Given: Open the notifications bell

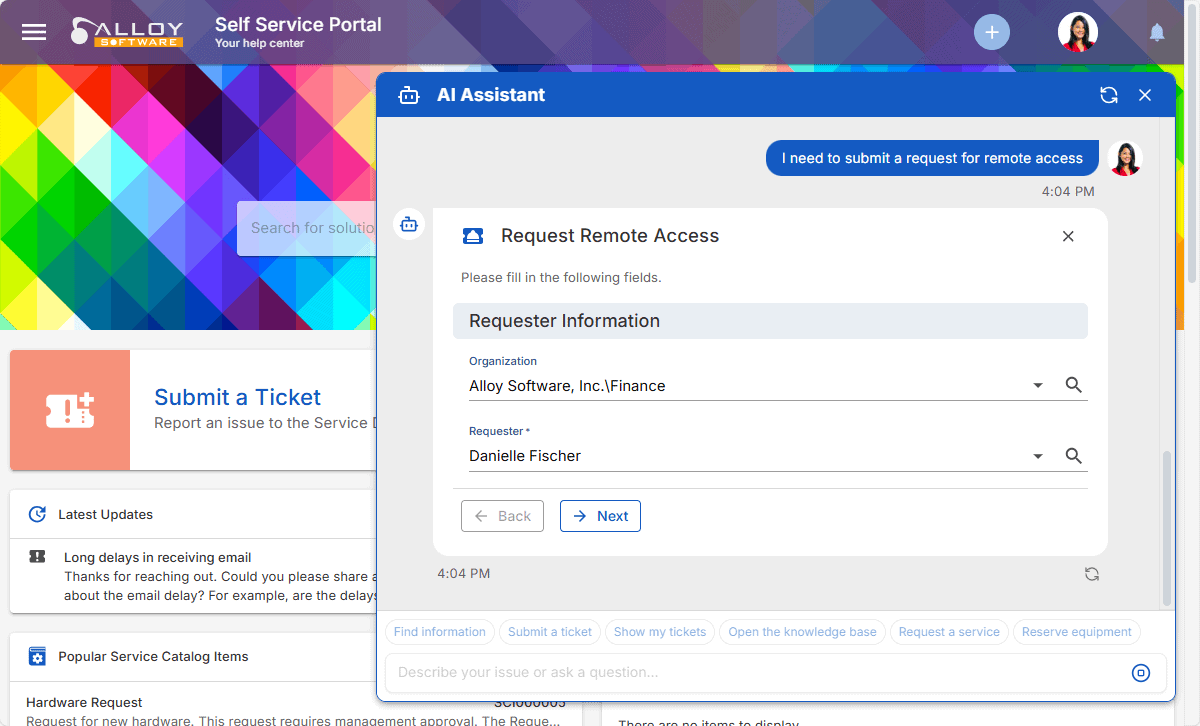Looking at the screenshot, I should pos(1157,33).
